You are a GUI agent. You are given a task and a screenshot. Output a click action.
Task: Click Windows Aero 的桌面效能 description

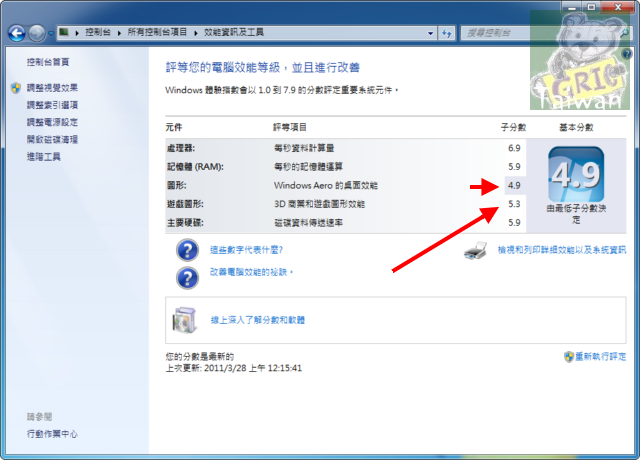point(326,185)
